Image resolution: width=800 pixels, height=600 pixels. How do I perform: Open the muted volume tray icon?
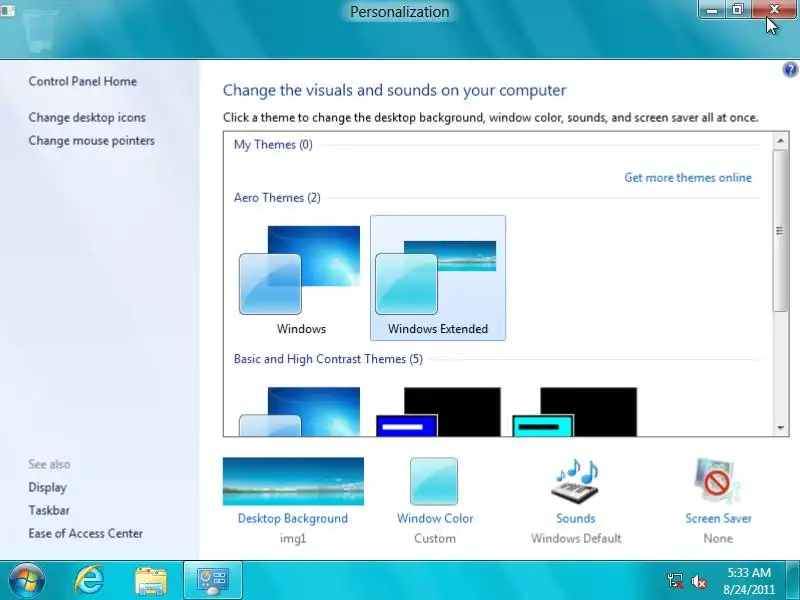click(x=698, y=581)
